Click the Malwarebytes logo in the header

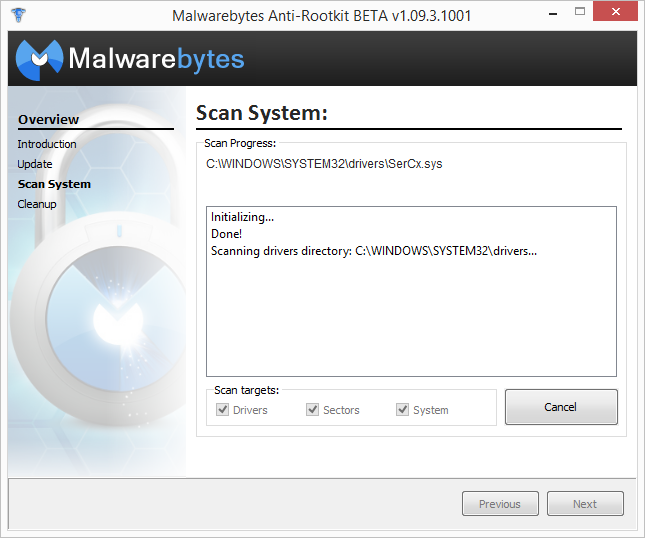pos(130,59)
